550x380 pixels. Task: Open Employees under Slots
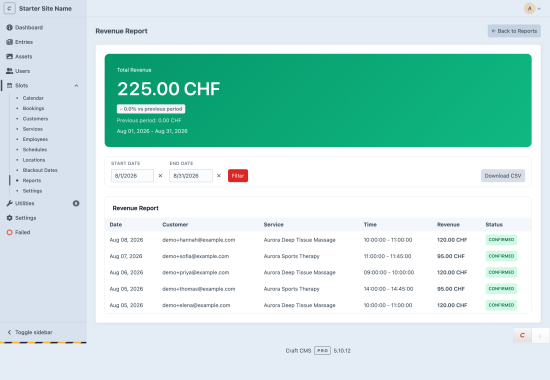point(35,139)
